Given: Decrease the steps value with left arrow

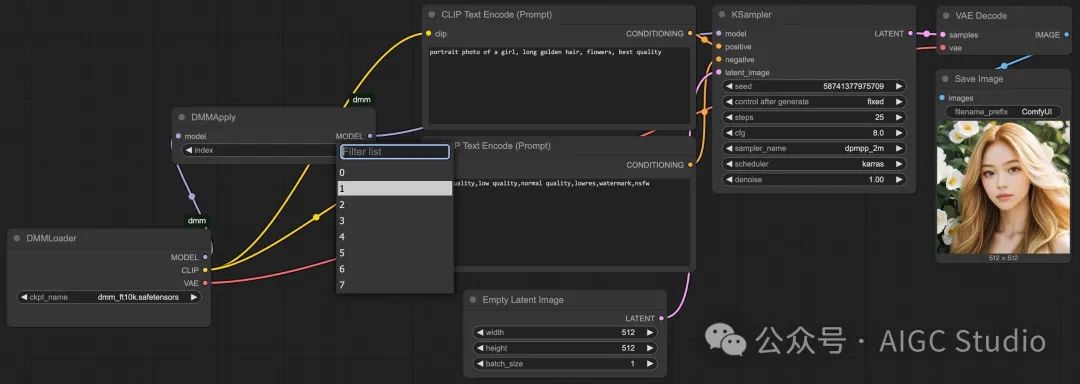Looking at the screenshot, I should [x=729, y=118].
